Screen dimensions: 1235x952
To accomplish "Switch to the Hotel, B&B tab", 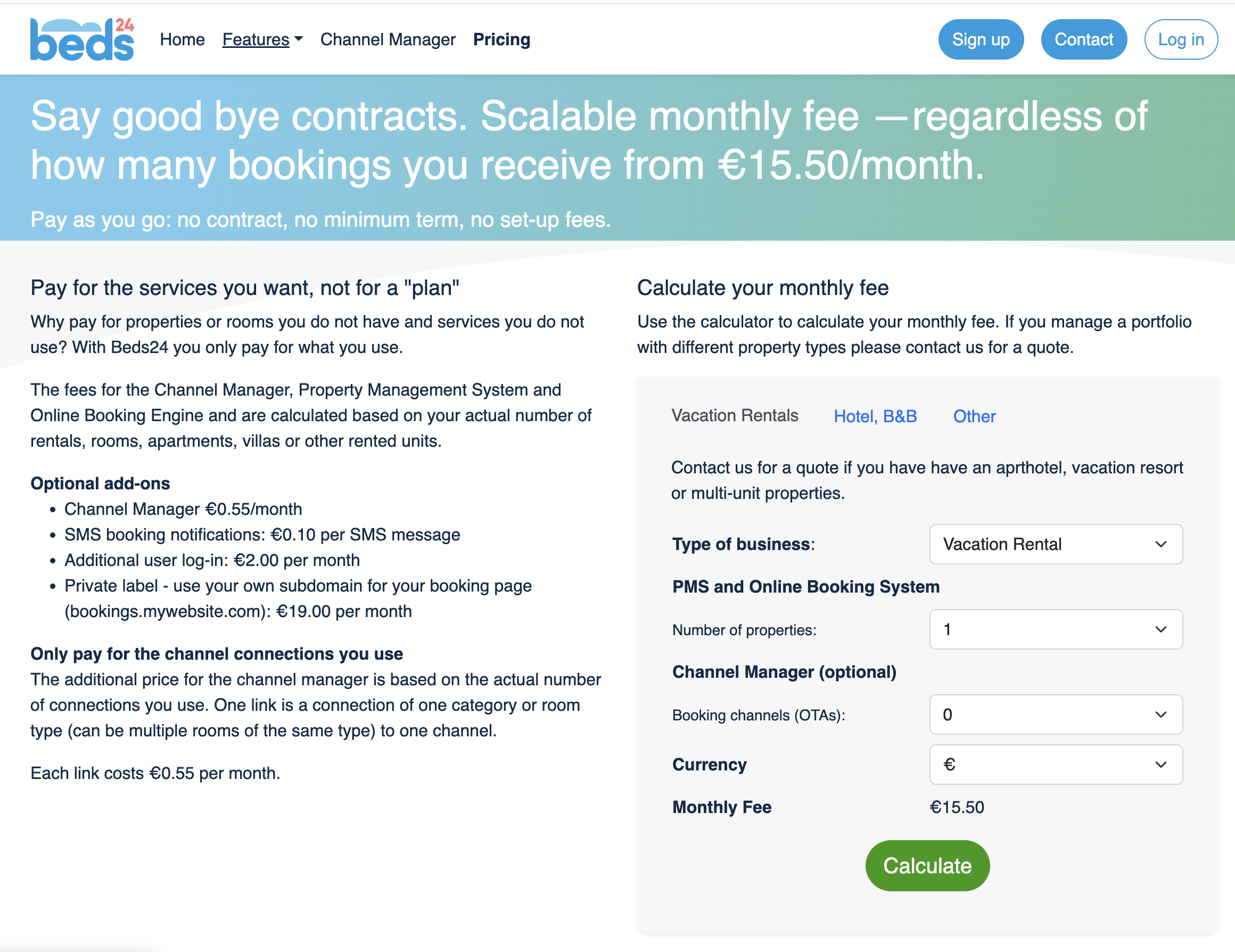I will [x=875, y=416].
